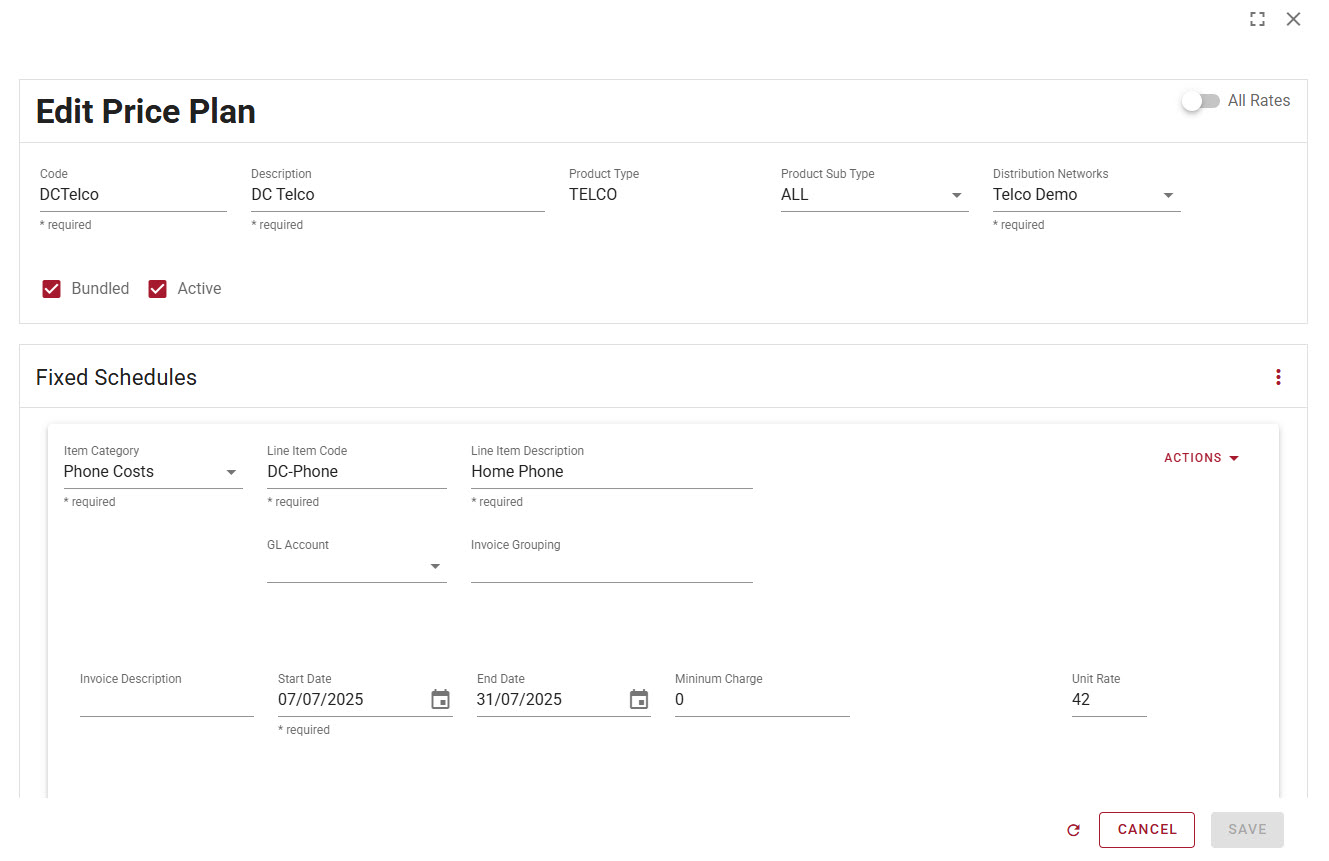Close the Edit Price Plan dialog

point(1293,19)
